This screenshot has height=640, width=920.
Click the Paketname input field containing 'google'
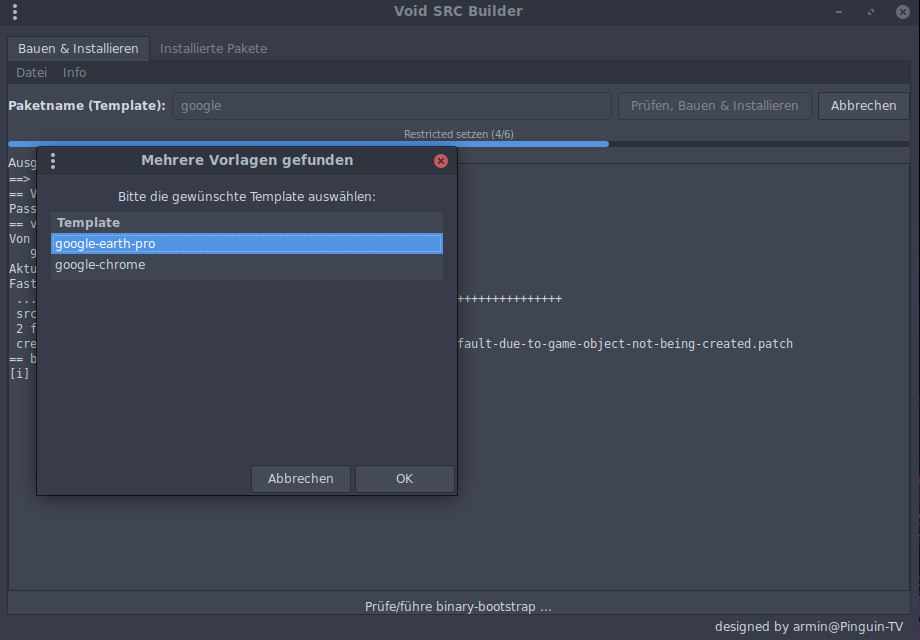tap(391, 106)
